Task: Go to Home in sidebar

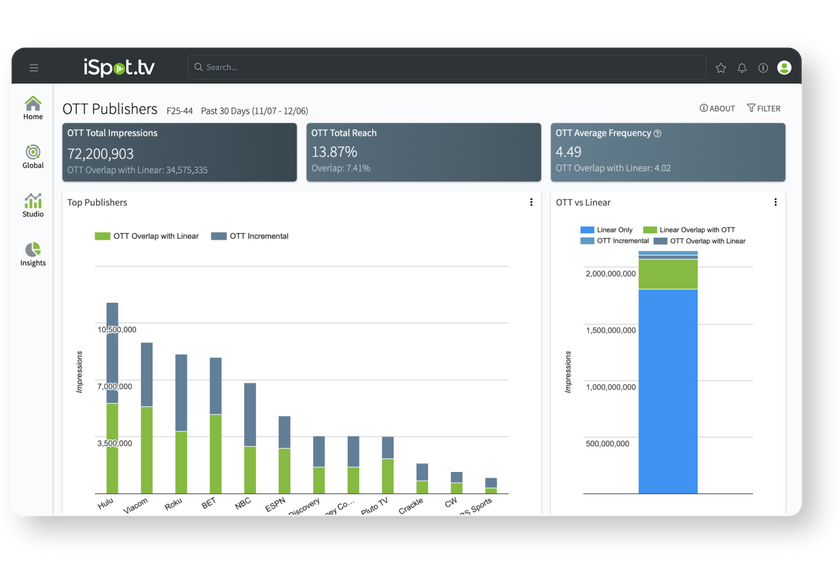Action: tap(33, 108)
